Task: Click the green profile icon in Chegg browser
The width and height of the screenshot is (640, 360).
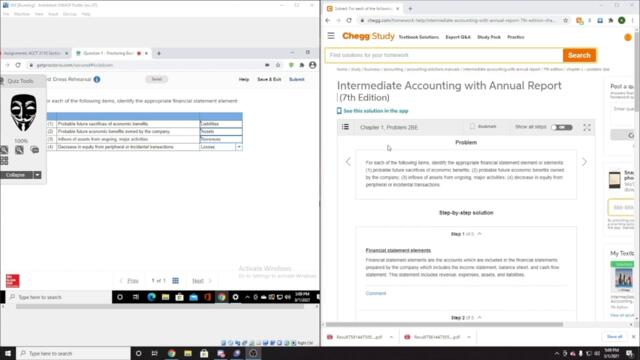Action: (622, 20)
